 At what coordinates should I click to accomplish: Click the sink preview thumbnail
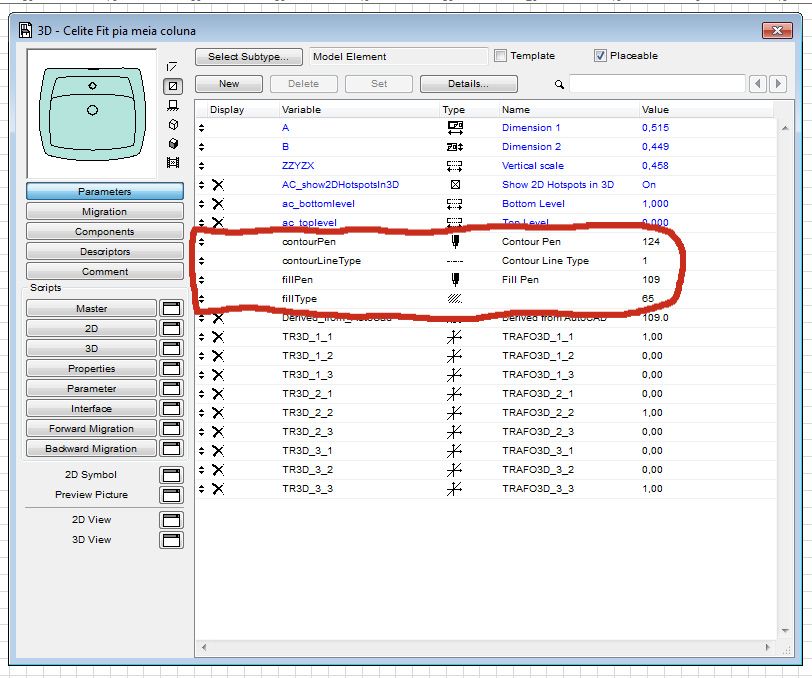coord(92,114)
